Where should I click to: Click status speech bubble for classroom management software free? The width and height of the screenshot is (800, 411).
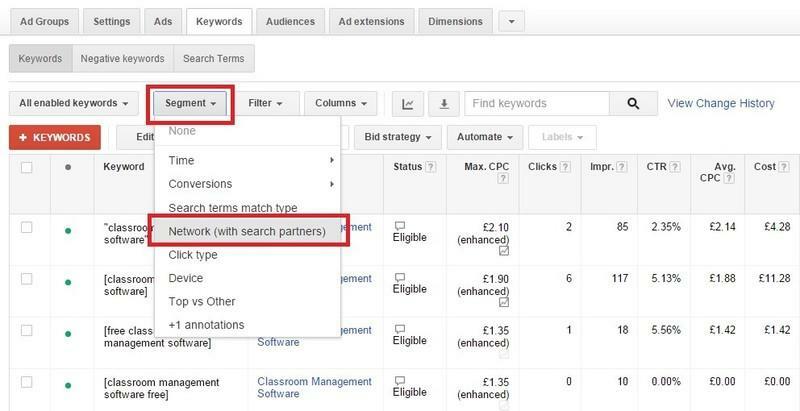399,380
